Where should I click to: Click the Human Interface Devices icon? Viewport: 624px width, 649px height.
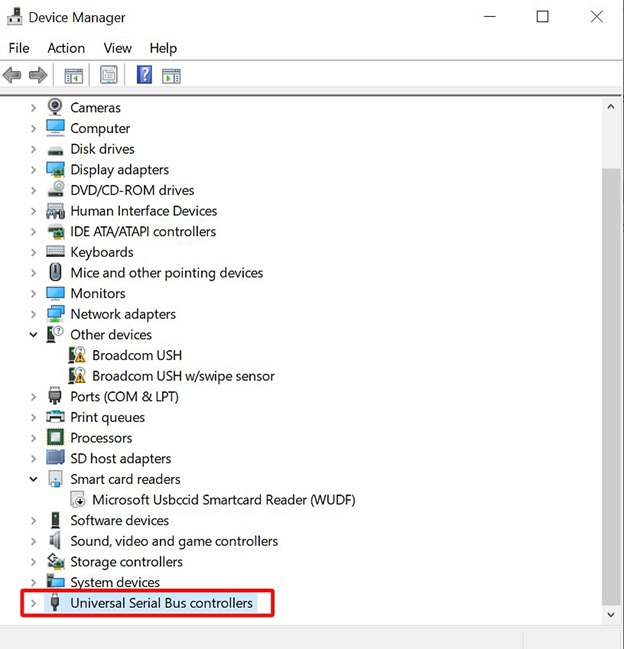(55, 211)
